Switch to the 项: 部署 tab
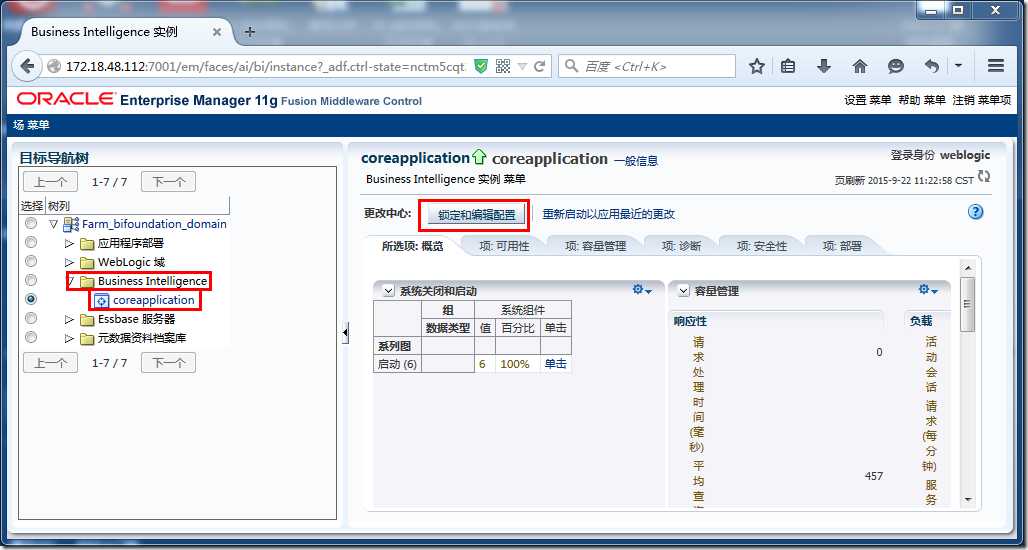Screen dimensions: 1028x550 [x=842, y=246]
